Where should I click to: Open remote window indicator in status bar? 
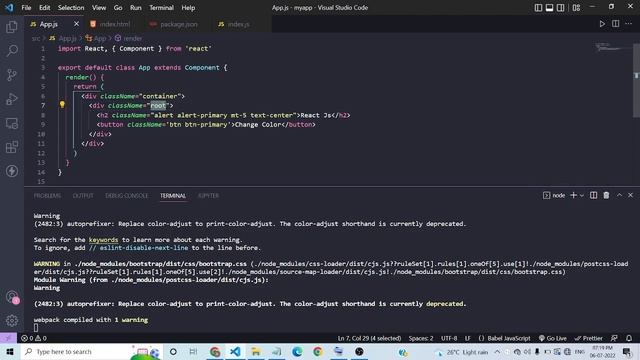coord(8,338)
